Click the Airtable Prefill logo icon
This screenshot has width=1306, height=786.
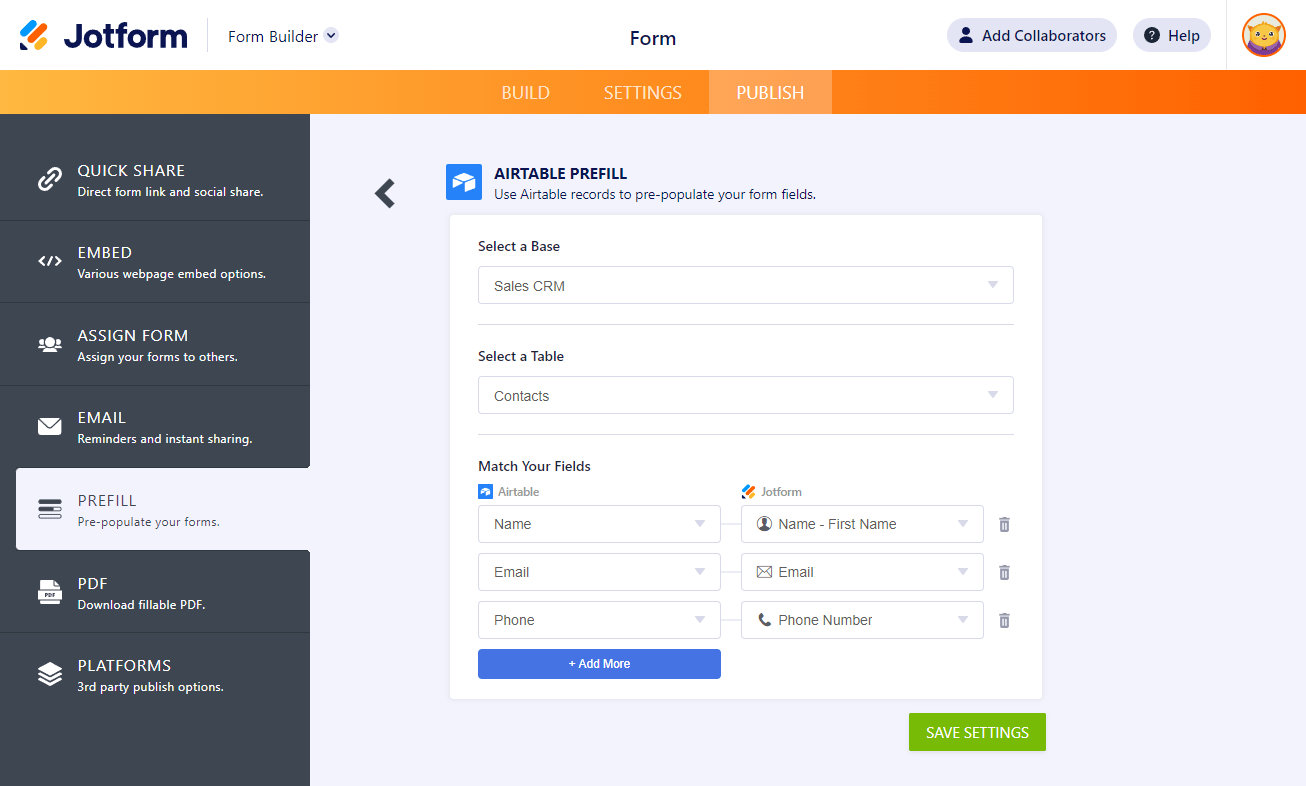464,182
